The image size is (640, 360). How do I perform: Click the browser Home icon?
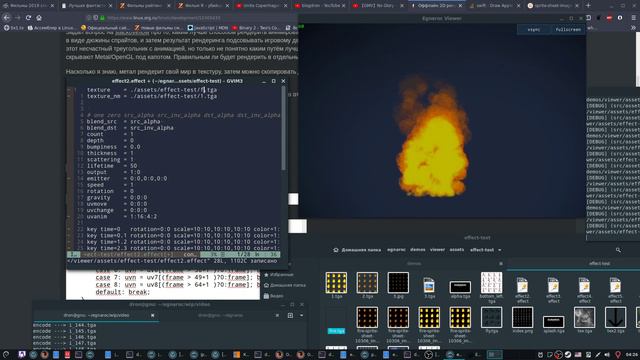pyautogui.click(x=39, y=18)
